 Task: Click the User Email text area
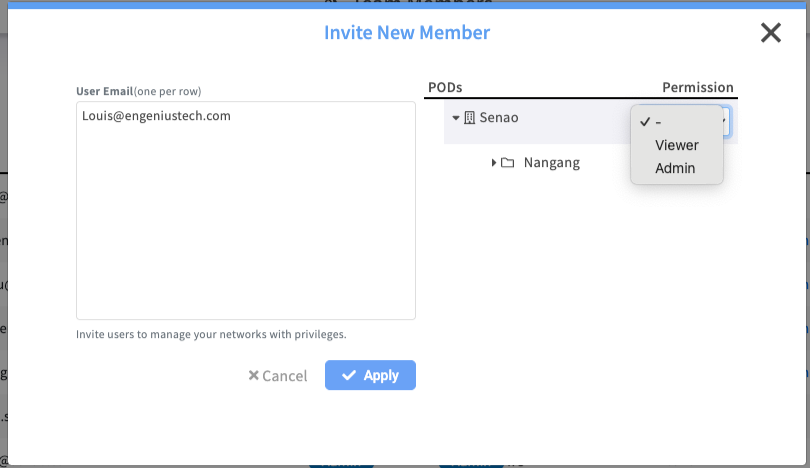coord(245,220)
